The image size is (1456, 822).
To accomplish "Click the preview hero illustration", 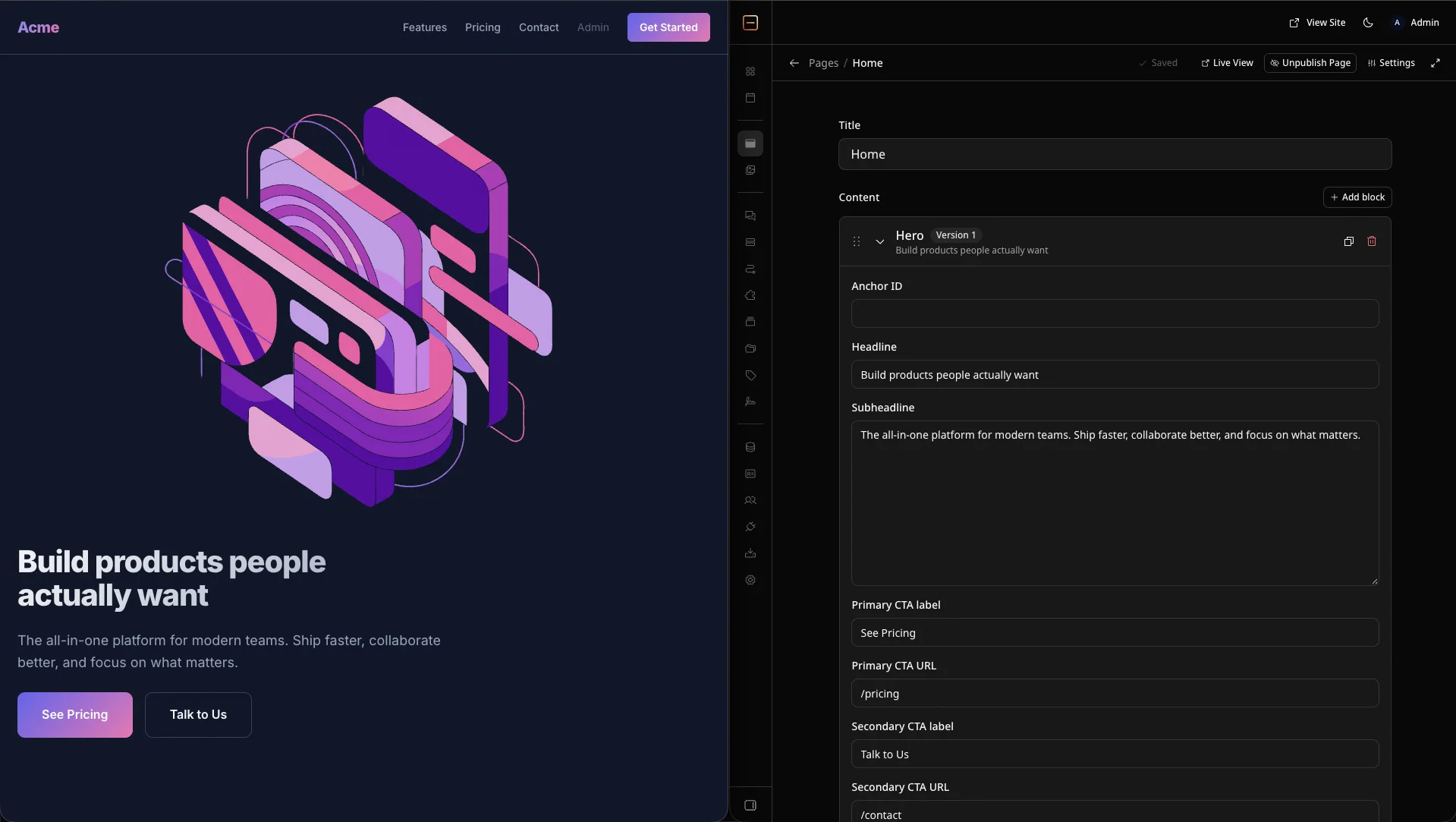I will click(x=359, y=301).
